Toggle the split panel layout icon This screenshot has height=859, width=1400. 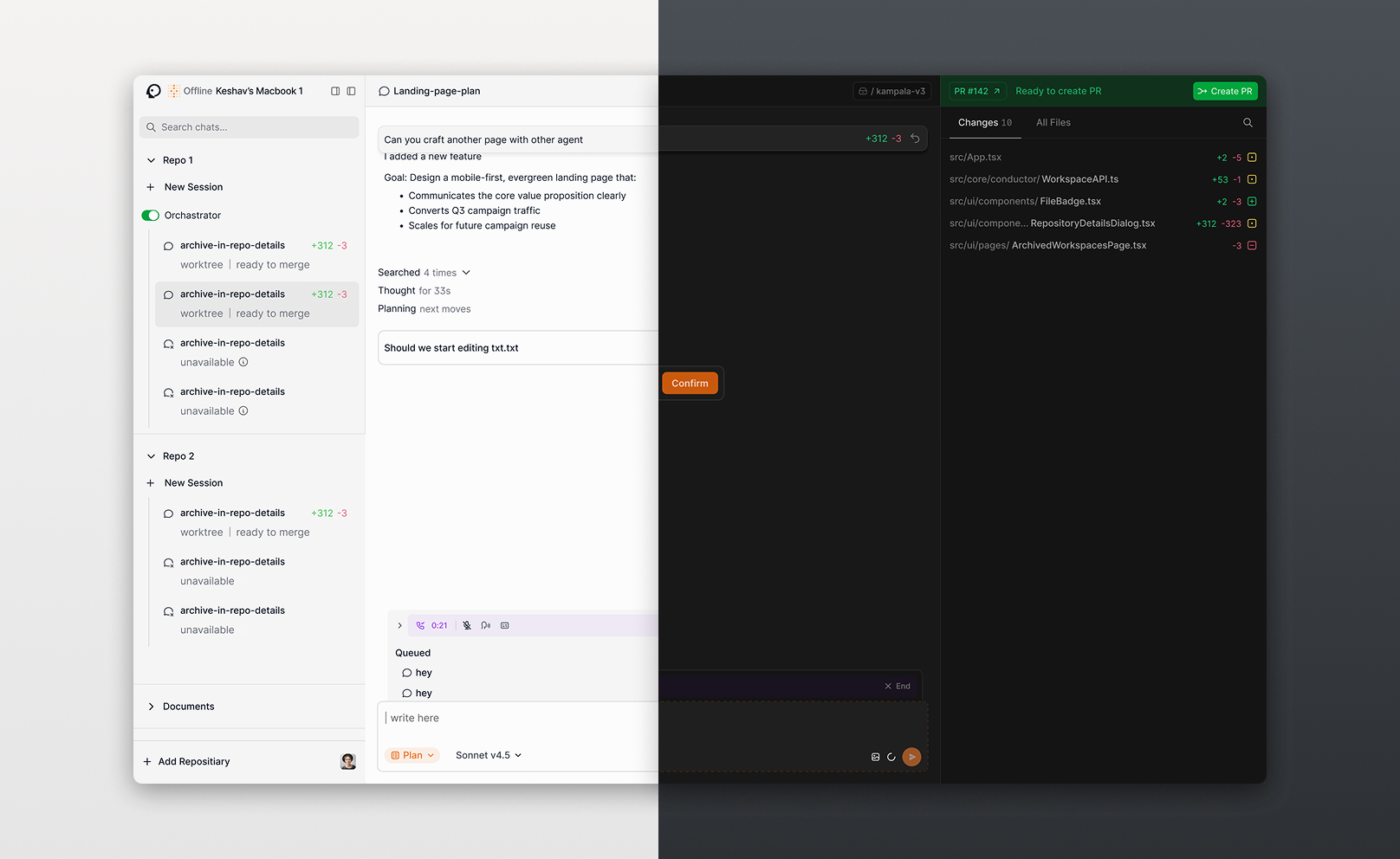click(x=335, y=91)
